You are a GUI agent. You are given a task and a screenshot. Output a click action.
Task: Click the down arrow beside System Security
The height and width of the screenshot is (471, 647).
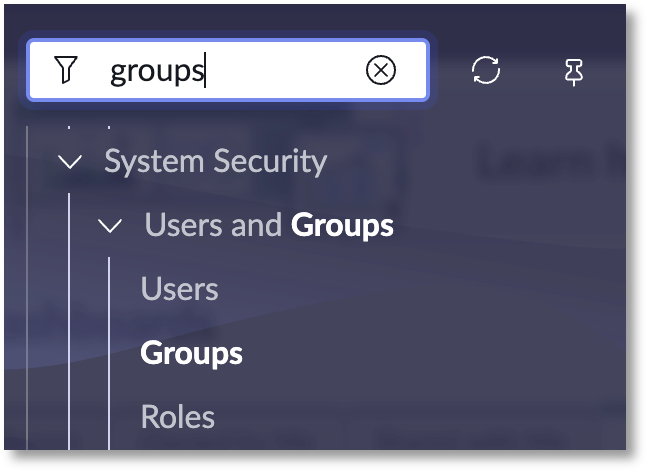70,161
